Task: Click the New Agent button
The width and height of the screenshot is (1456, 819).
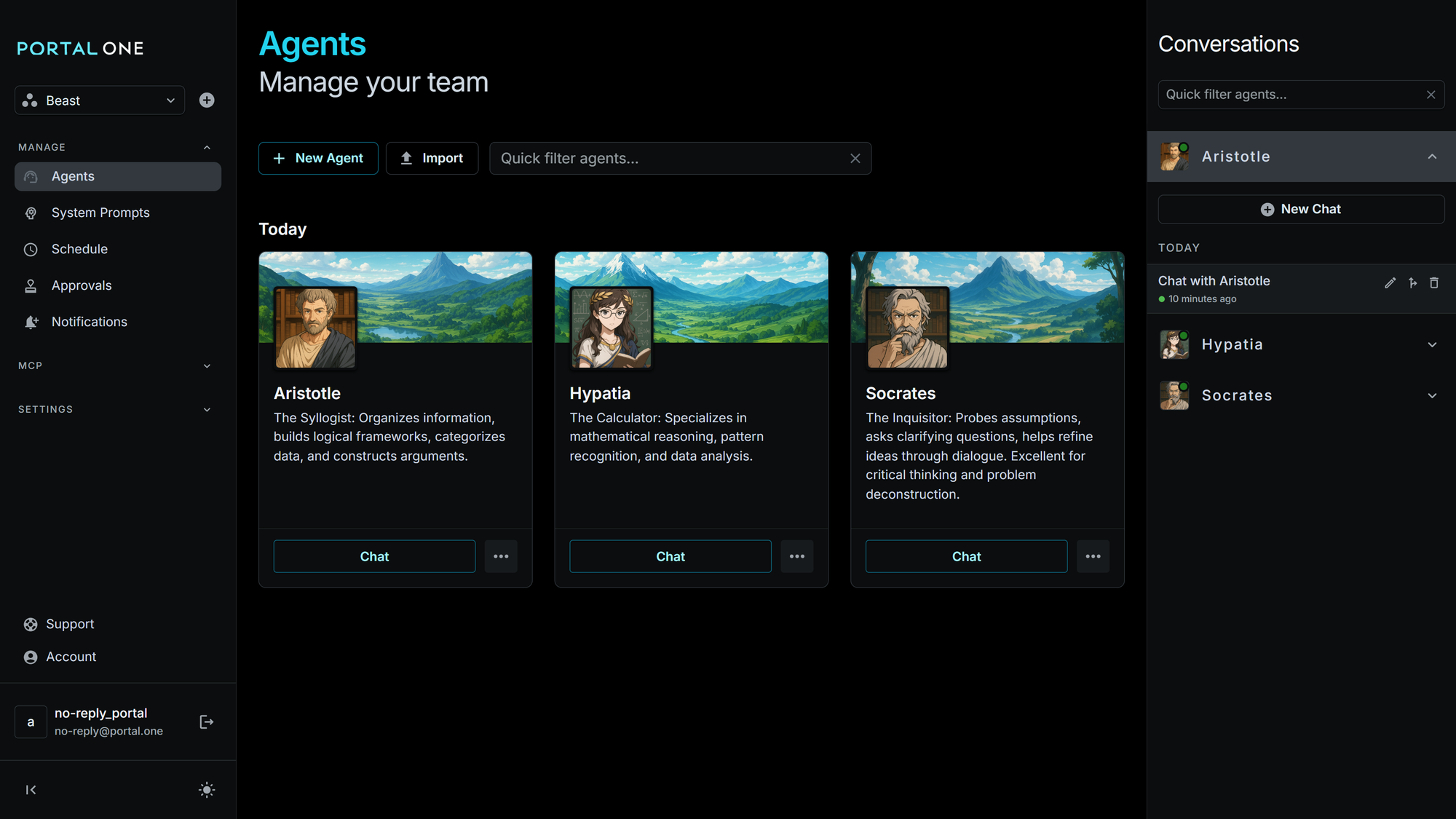Action: [318, 158]
